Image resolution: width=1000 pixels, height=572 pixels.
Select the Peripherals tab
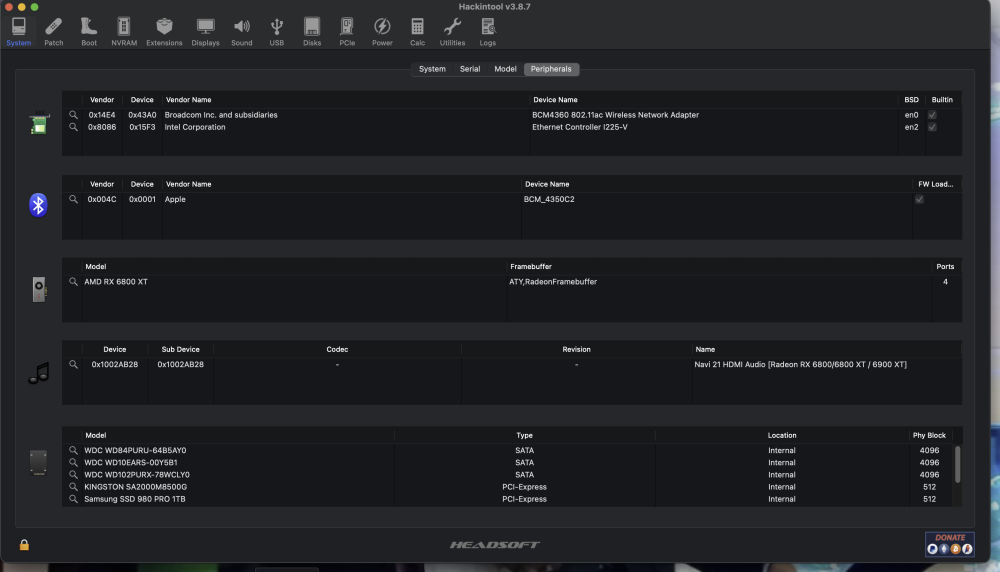pyautogui.click(x=551, y=69)
